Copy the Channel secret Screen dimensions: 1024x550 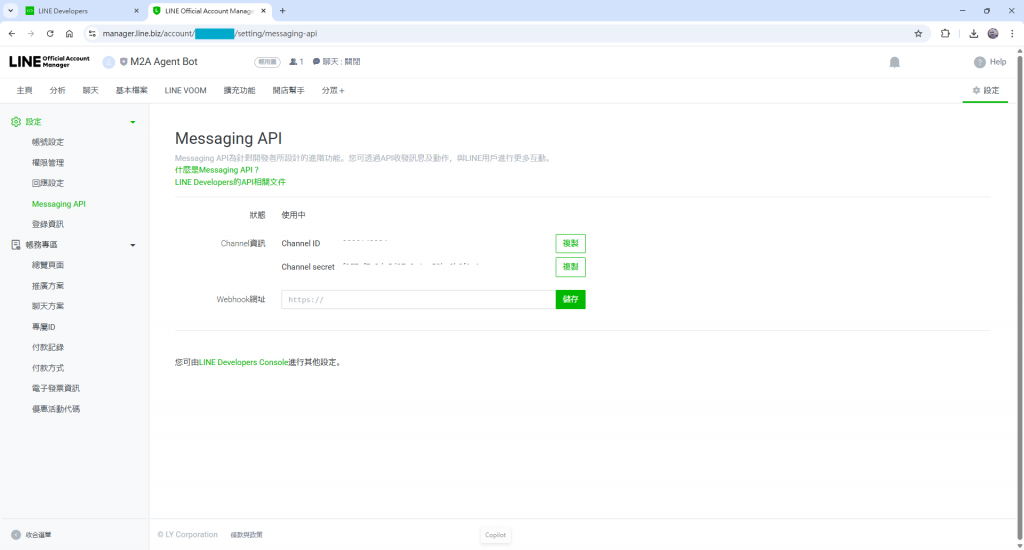(x=570, y=267)
